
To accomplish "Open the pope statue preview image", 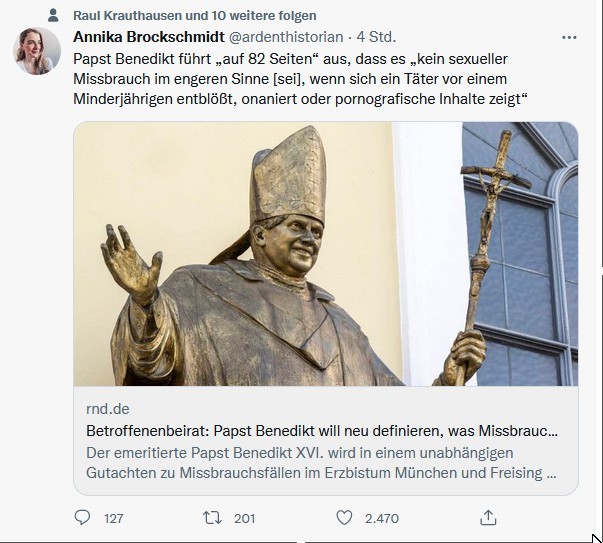I will [326, 254].
